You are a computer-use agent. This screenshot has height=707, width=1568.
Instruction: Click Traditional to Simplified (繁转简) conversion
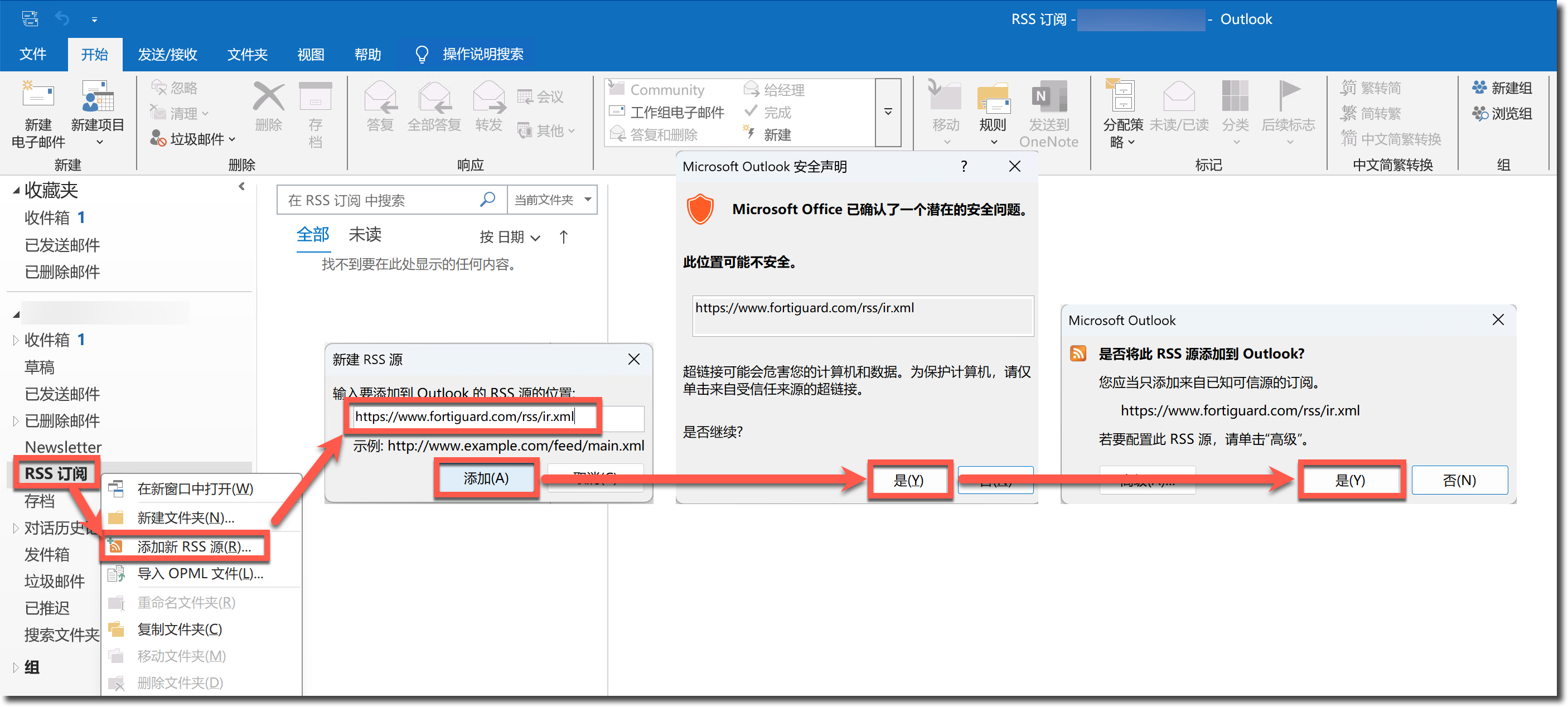tap(1371, 88)
